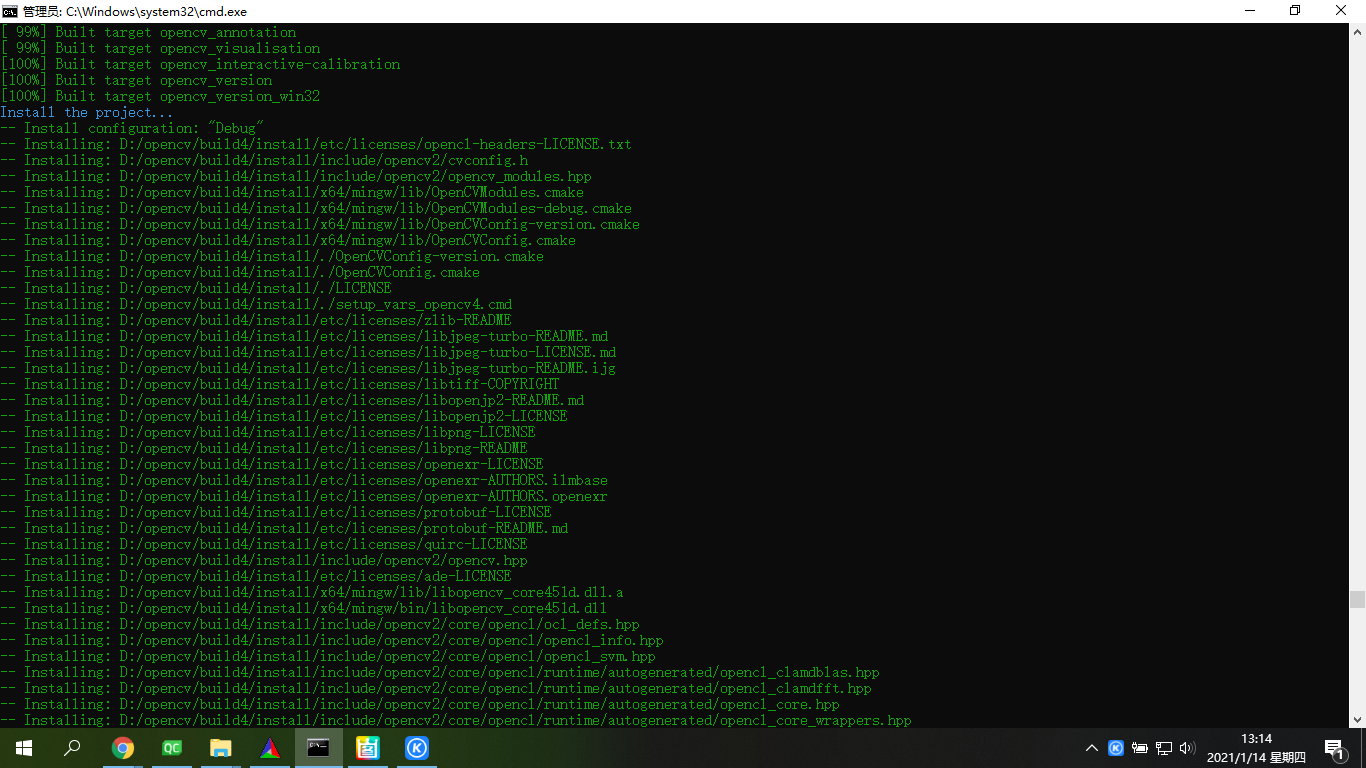
Task: Click the console scrollbar up arrow
Action: pos(1357,32)
